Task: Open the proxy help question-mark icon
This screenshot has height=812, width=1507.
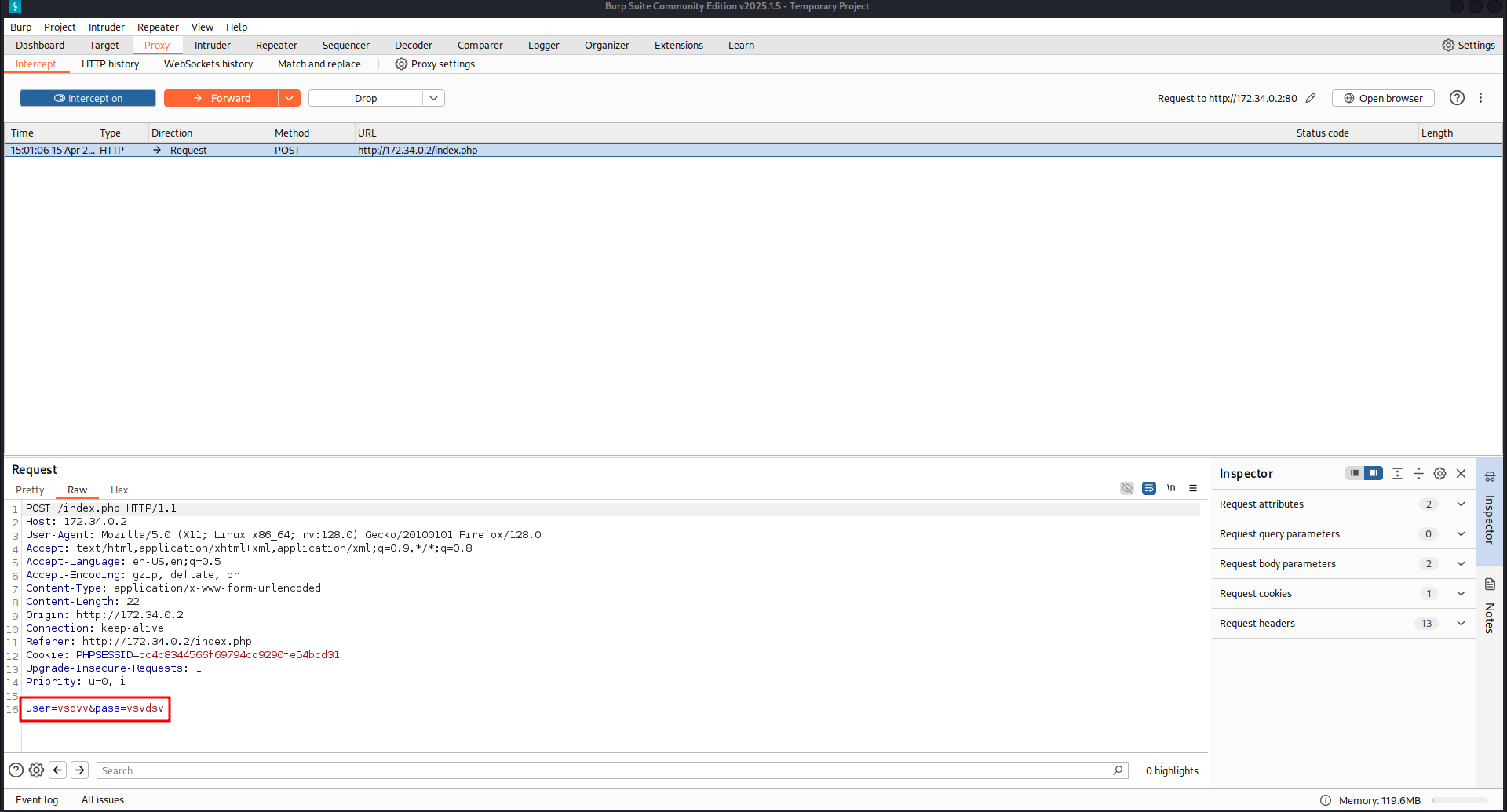Action: (1457, 98)
